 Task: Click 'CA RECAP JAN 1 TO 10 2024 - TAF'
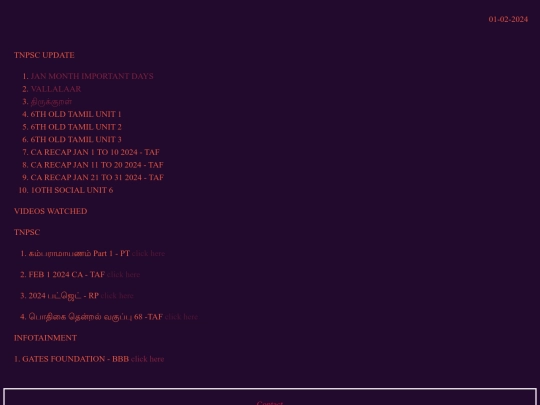tap(95, 152)
